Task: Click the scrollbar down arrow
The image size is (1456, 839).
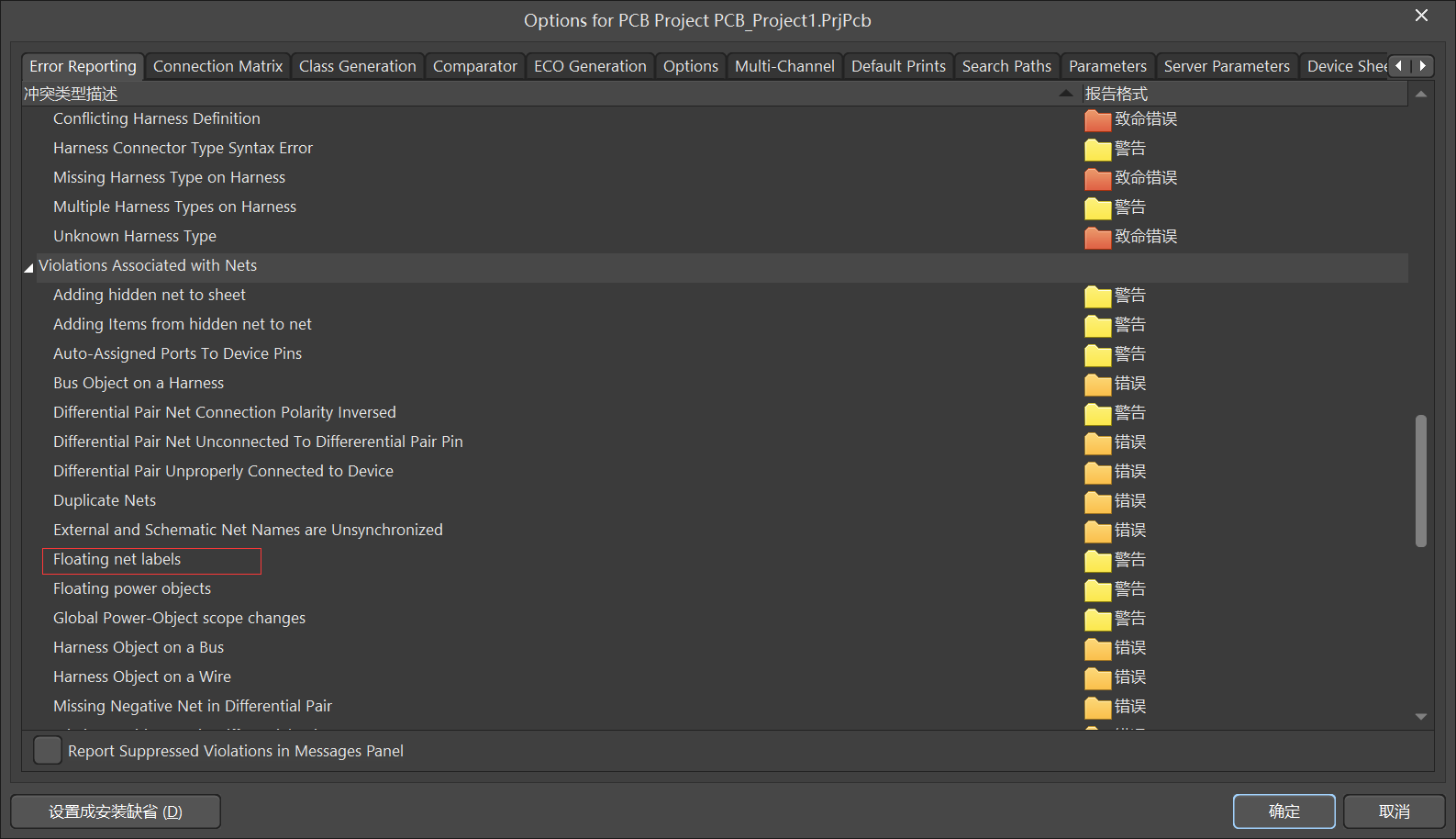Action: [1420, 717]
